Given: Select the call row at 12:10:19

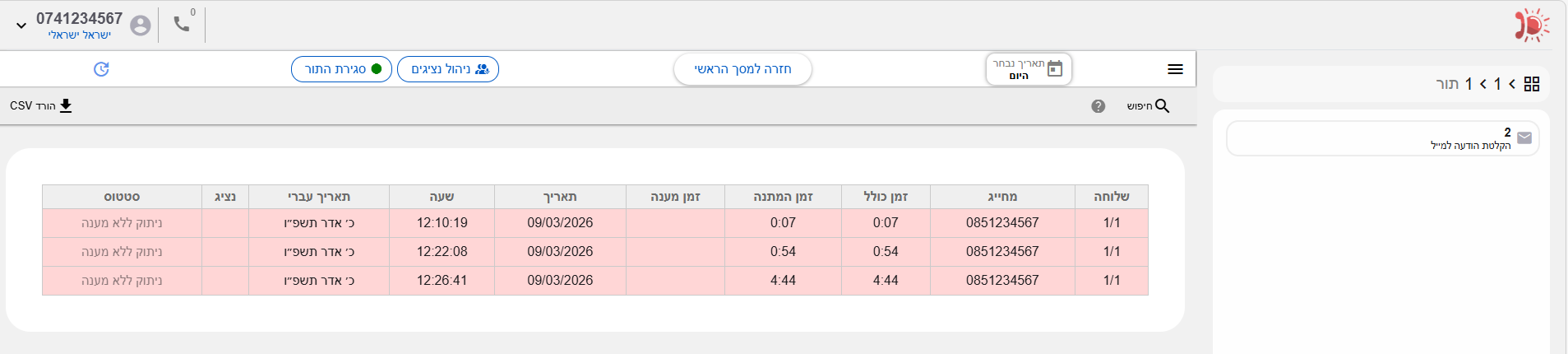Looking at the screenshot, I should coord(594,223).
